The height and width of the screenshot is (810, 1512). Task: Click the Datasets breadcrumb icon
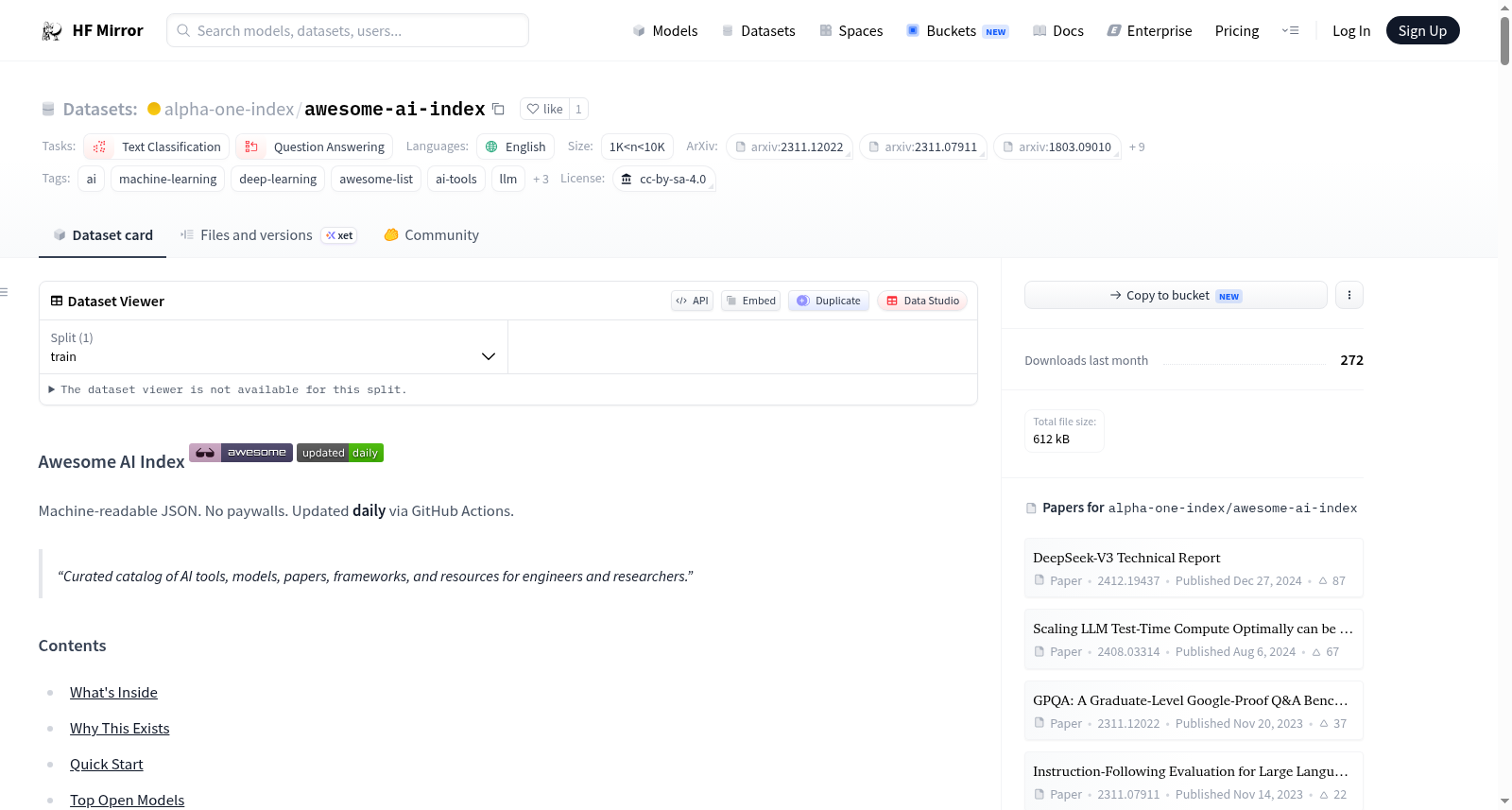pyautogui.click(x=48, y=109)
